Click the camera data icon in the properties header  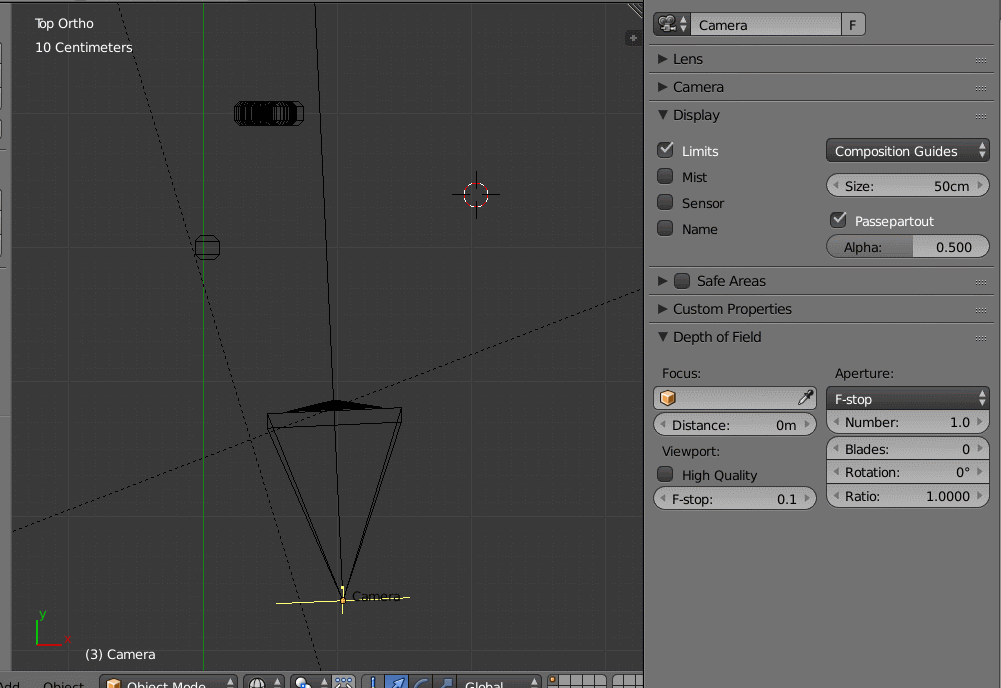pos(668,24)
